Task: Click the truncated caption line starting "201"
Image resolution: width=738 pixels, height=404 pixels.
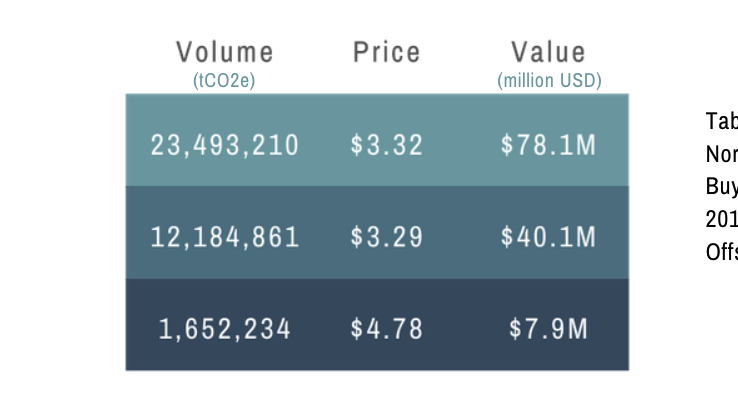Action: 721,219
